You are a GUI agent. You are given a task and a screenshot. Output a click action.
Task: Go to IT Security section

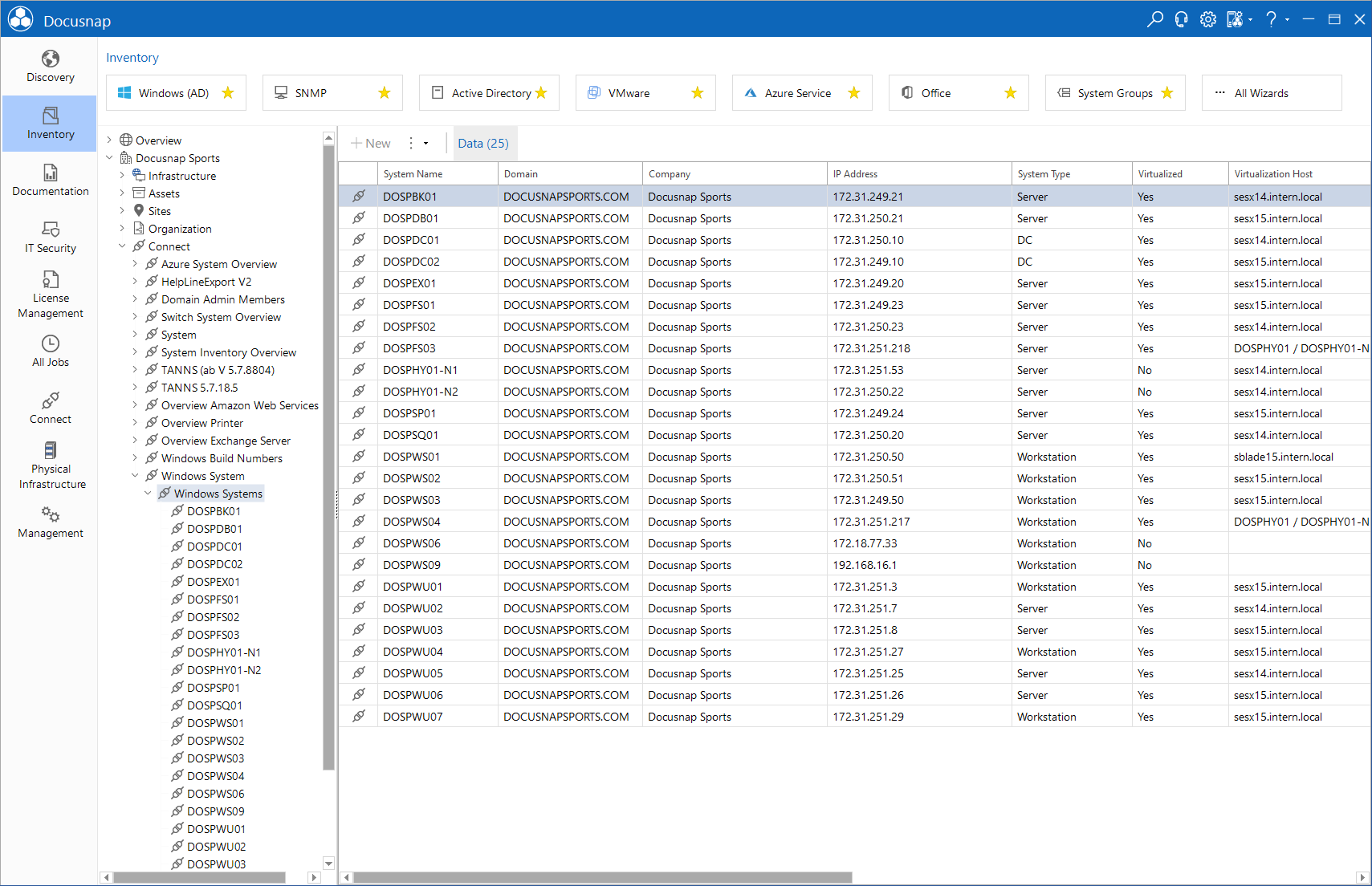click(50, 238)
